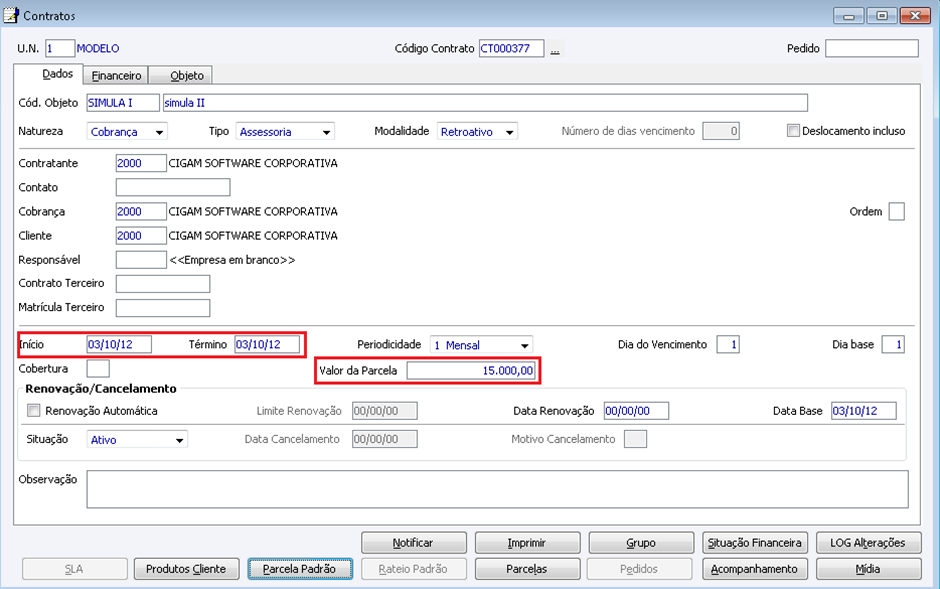Viewport: 940px width, 589px height.
Task: Click the Pedidos button
Action: click(640, 569)
